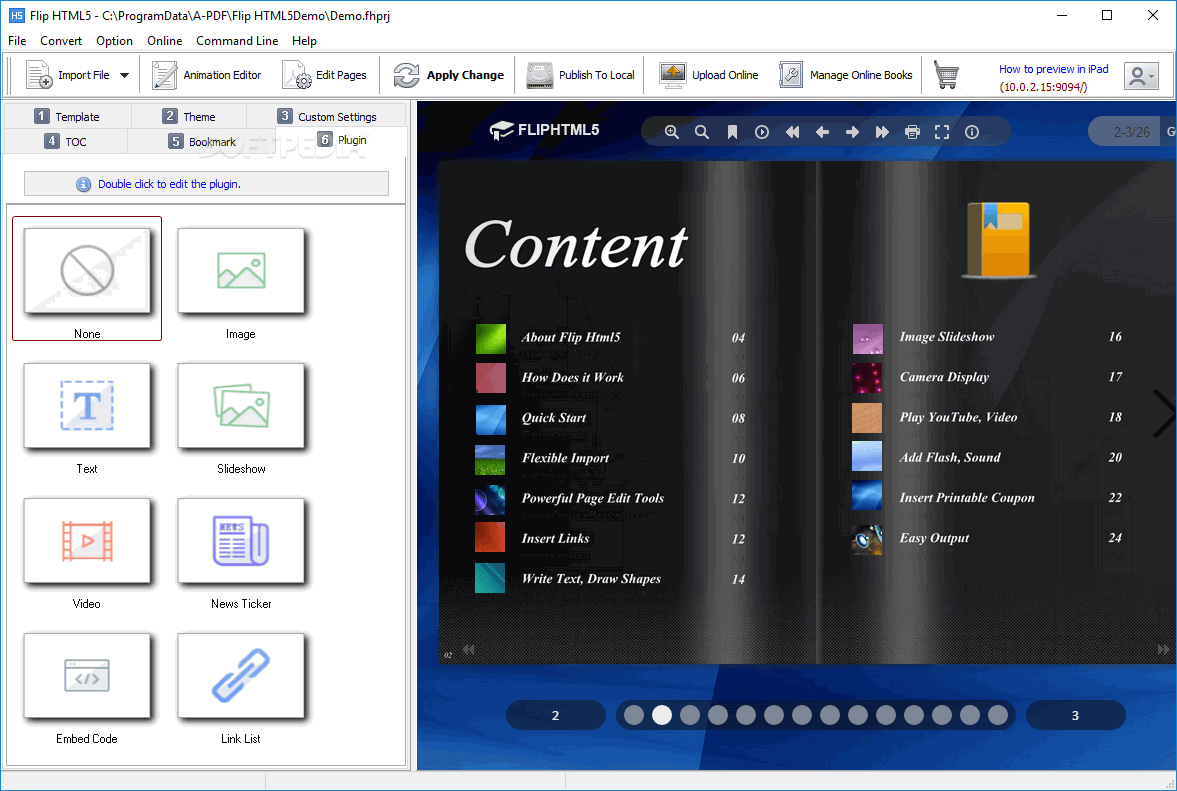Click Upload Online
This screenshot has height=791, width=1177.
709,75
